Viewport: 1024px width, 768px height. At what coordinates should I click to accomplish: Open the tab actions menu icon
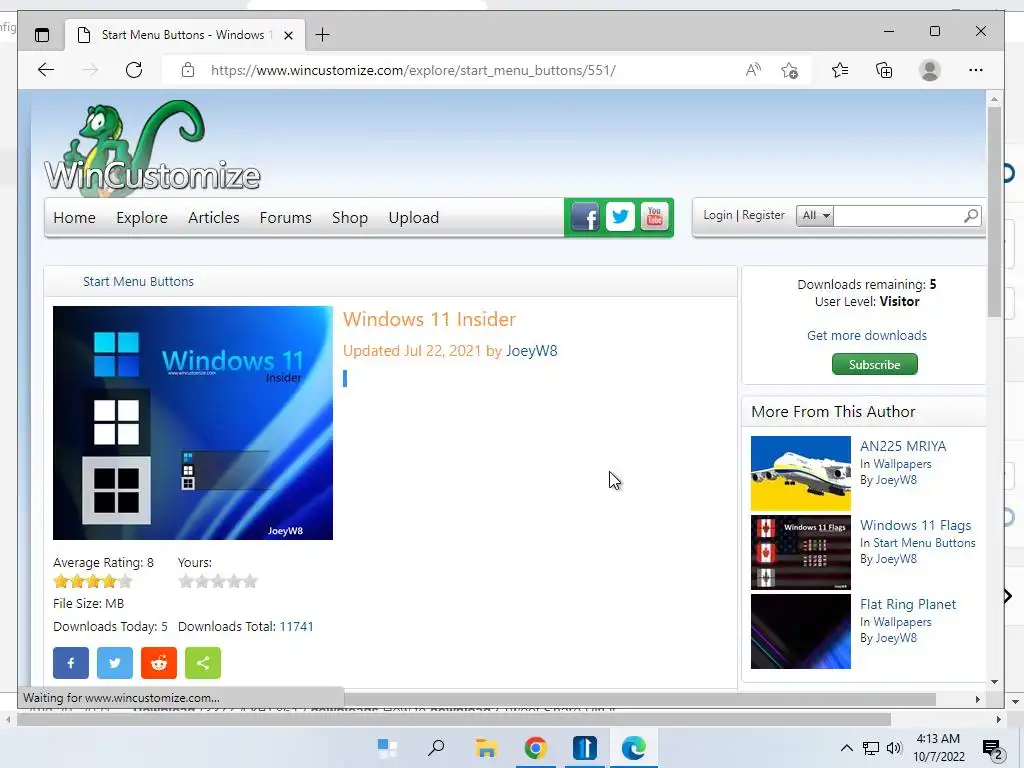(42, 35)
